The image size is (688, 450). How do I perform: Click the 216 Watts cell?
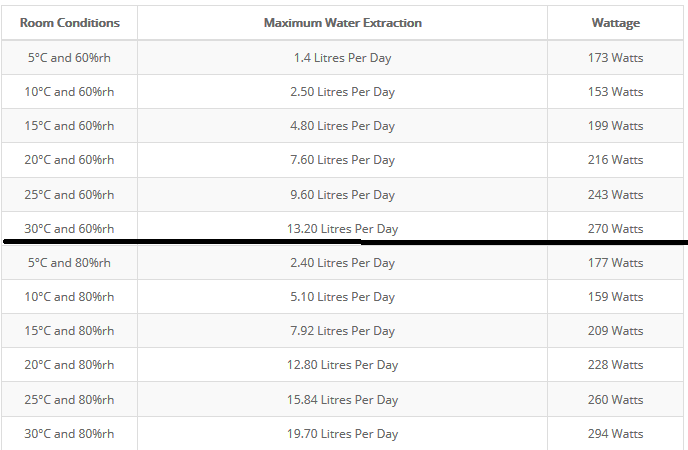click(x=615, y=160)
